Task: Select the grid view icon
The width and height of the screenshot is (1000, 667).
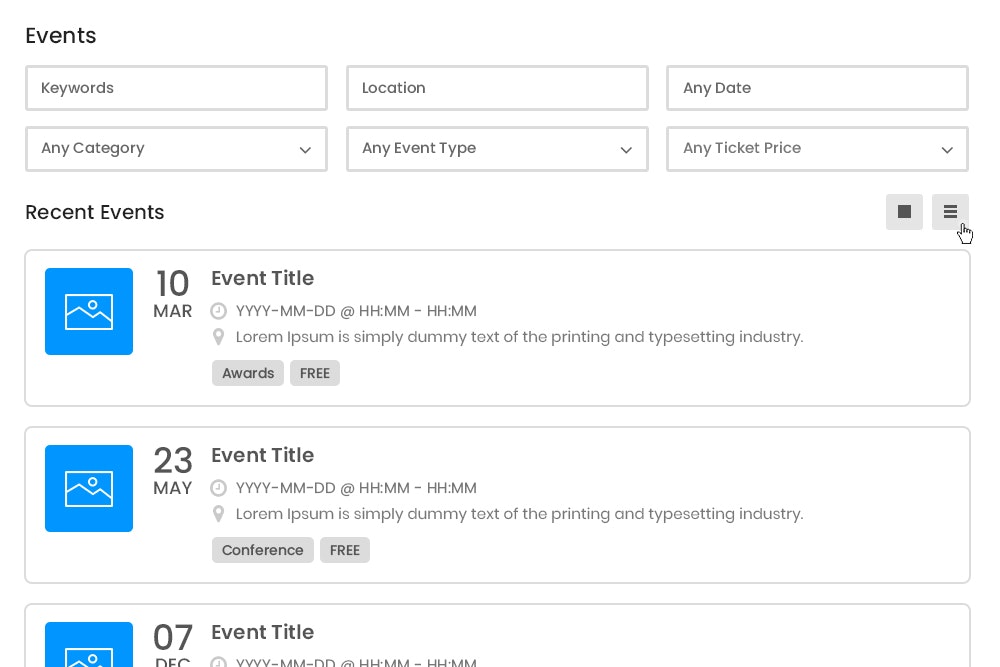Action: [904, 212]
